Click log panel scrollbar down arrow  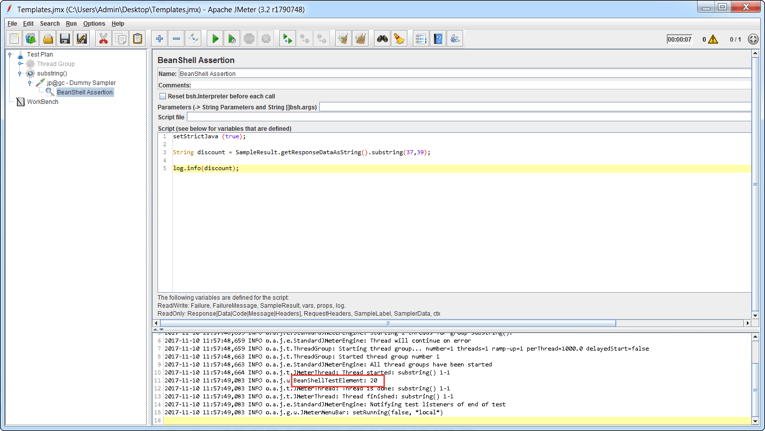coord(755,421)
